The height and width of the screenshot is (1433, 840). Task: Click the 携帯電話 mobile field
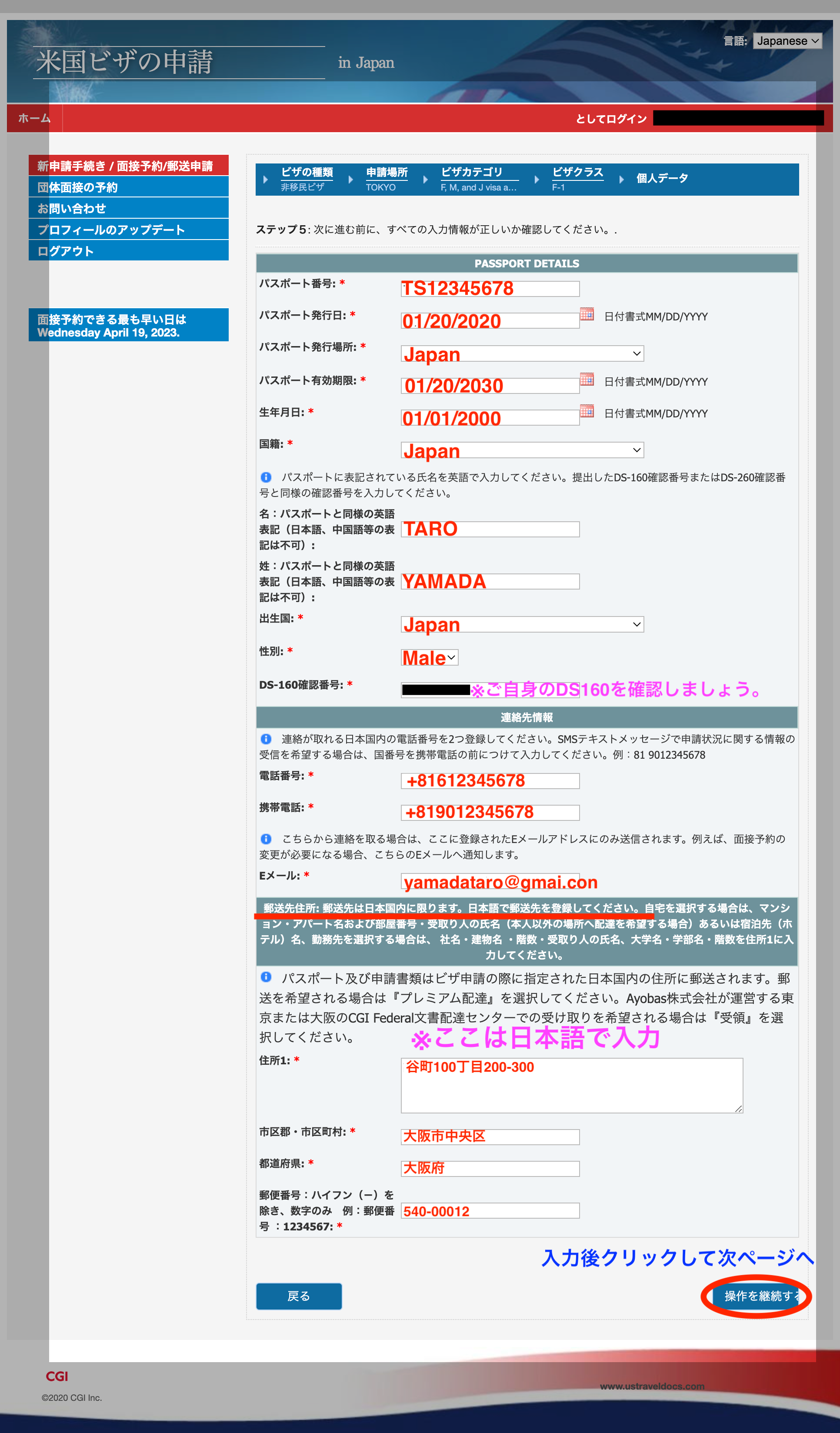click(x=490, y=813)
